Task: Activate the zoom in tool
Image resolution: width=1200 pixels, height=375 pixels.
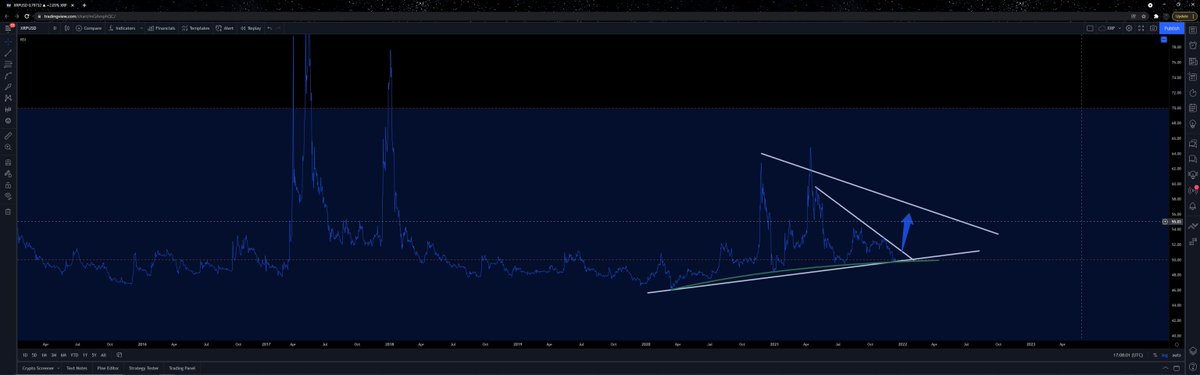Action: (x=8, y=147)
